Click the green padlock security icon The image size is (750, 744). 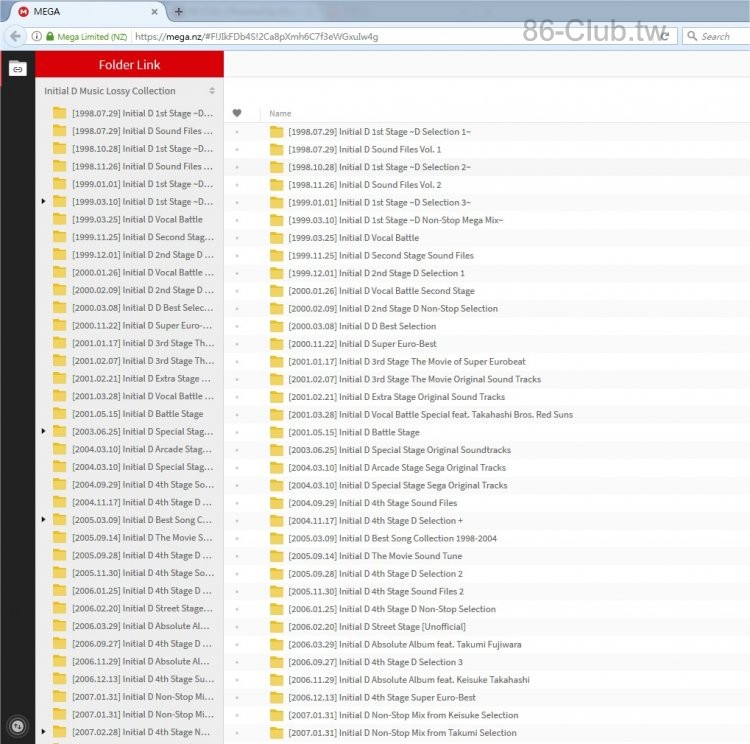50,36
